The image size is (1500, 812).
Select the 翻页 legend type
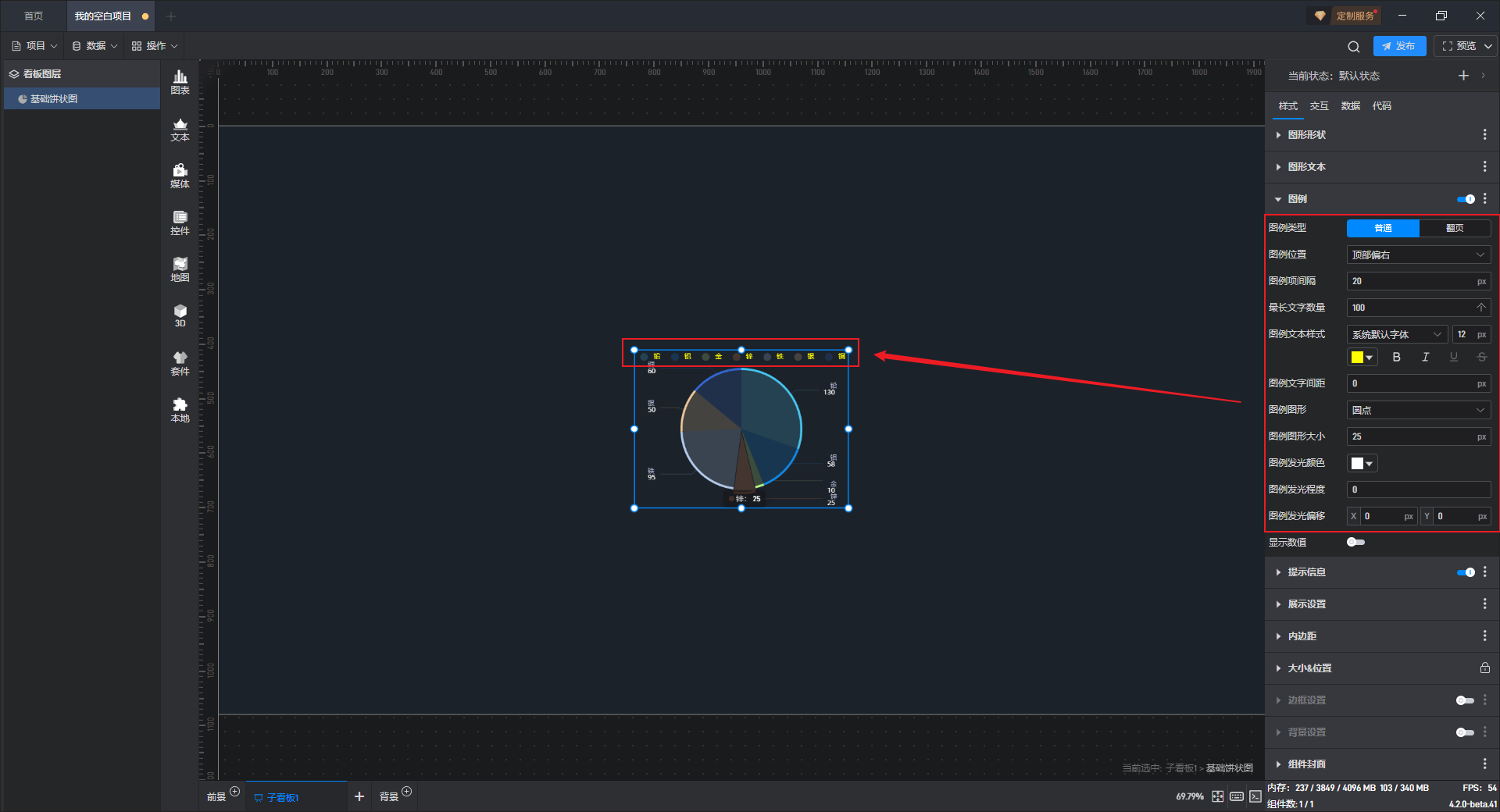(1455, 228)
